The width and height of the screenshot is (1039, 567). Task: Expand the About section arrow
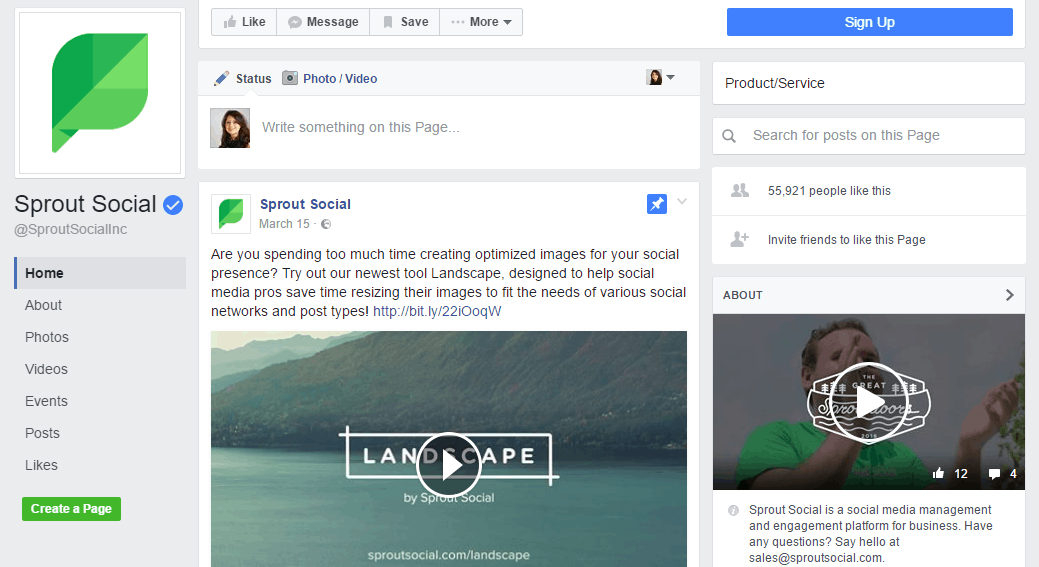coord(1009,295)
